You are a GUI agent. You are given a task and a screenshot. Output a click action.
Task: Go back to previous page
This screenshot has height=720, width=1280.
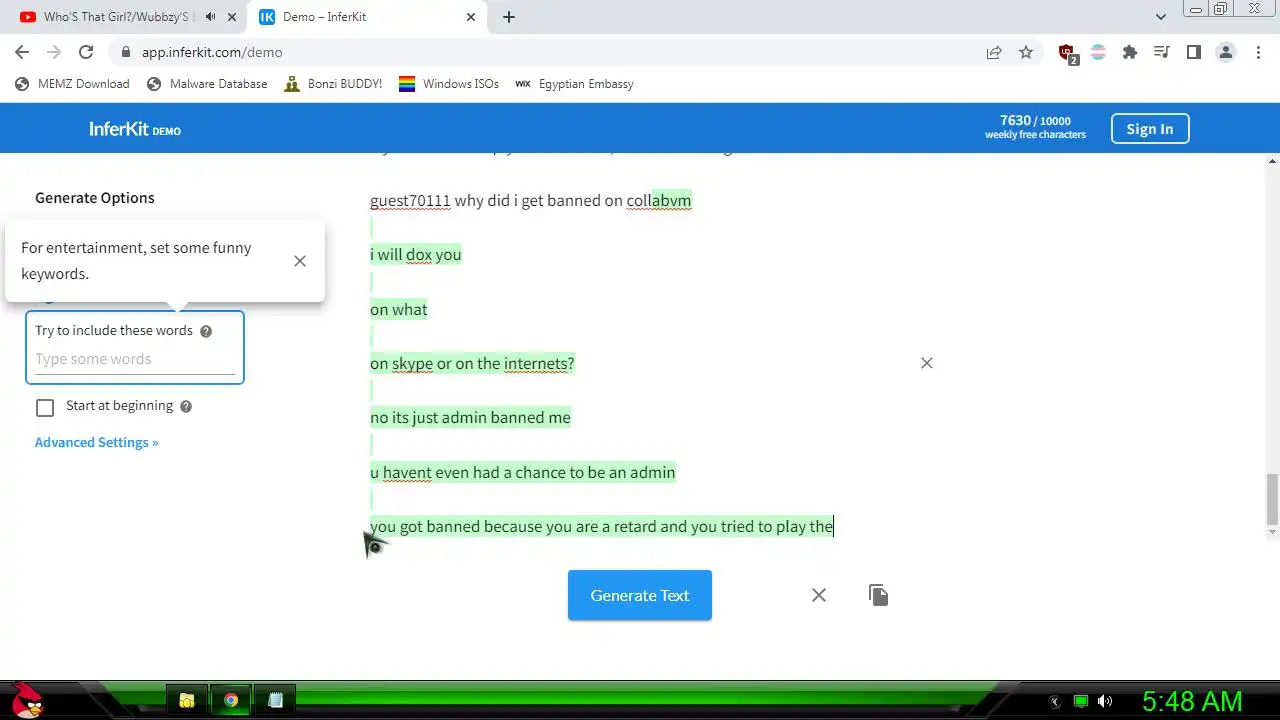point(22,52)
